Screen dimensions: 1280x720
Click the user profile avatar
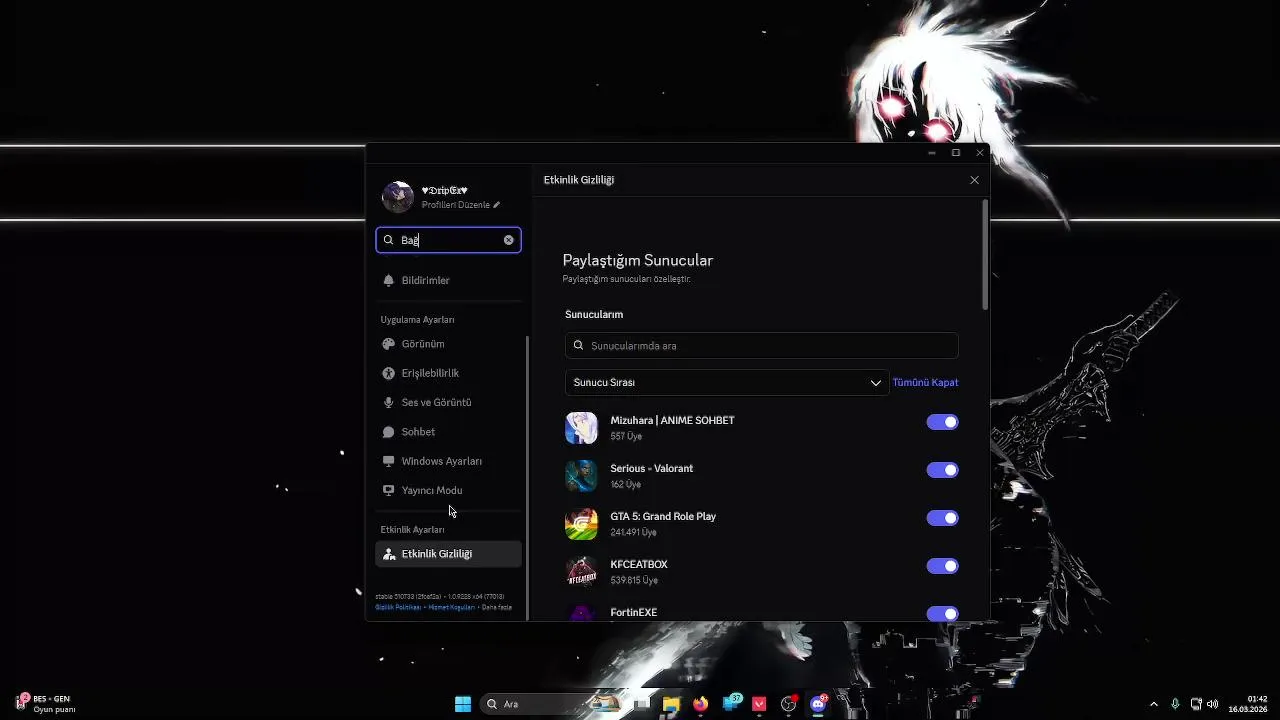398,197
